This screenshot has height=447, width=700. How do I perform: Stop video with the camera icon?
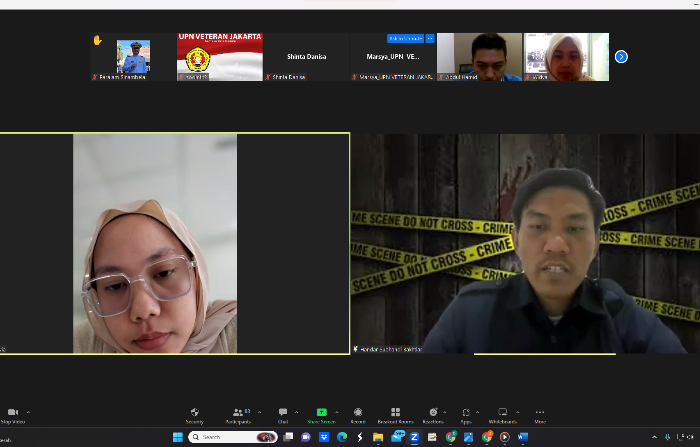[12, 416]
